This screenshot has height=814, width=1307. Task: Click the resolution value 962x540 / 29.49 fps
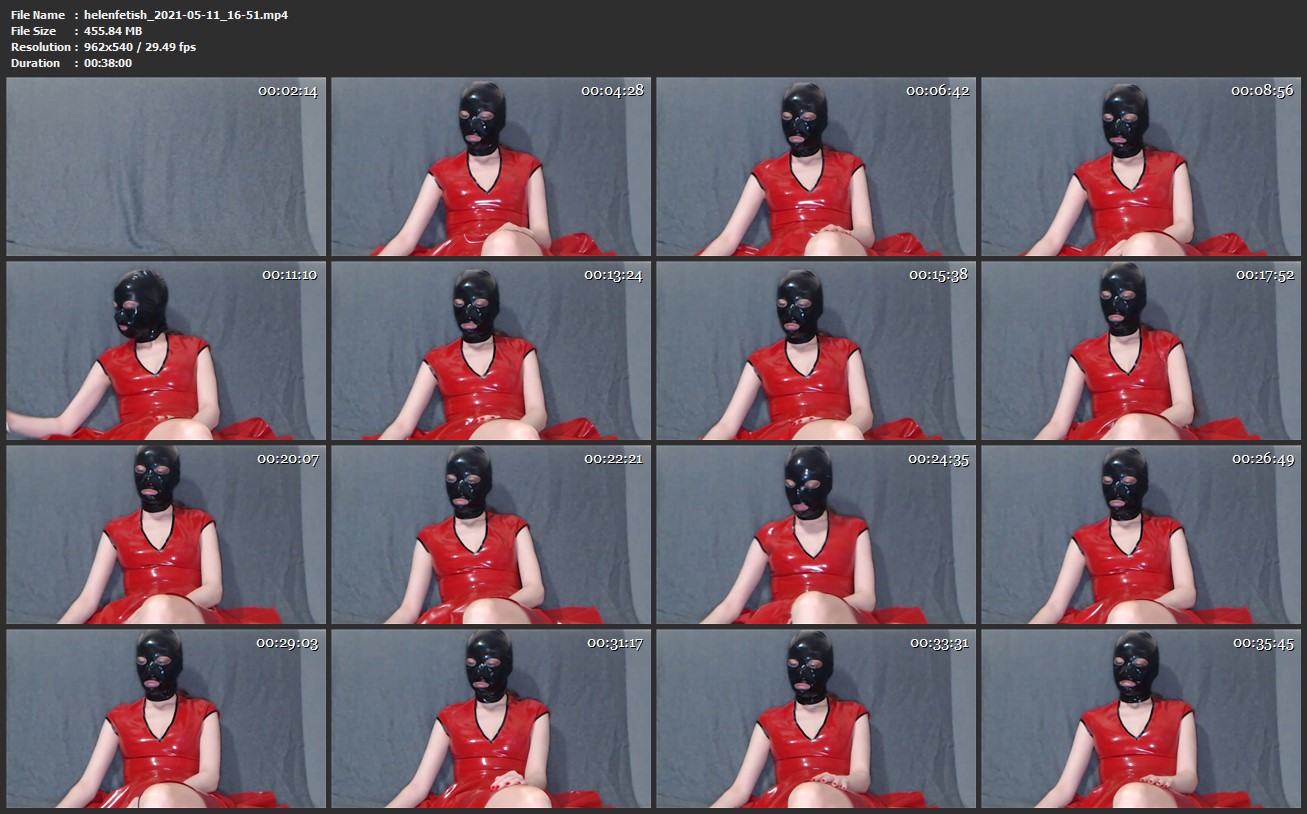(x=140, y=47)
